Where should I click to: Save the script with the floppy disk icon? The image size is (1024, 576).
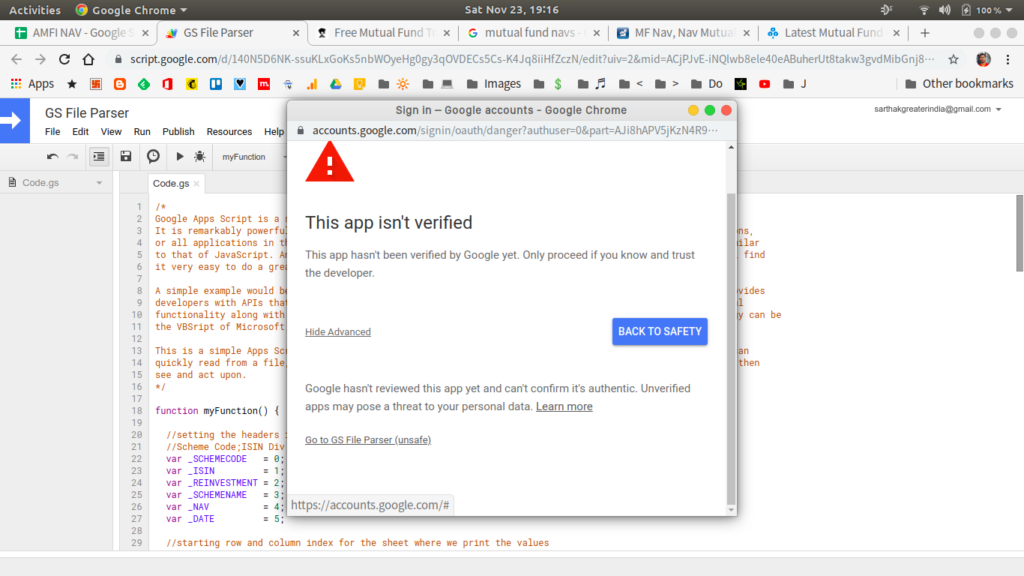[125, 157]
